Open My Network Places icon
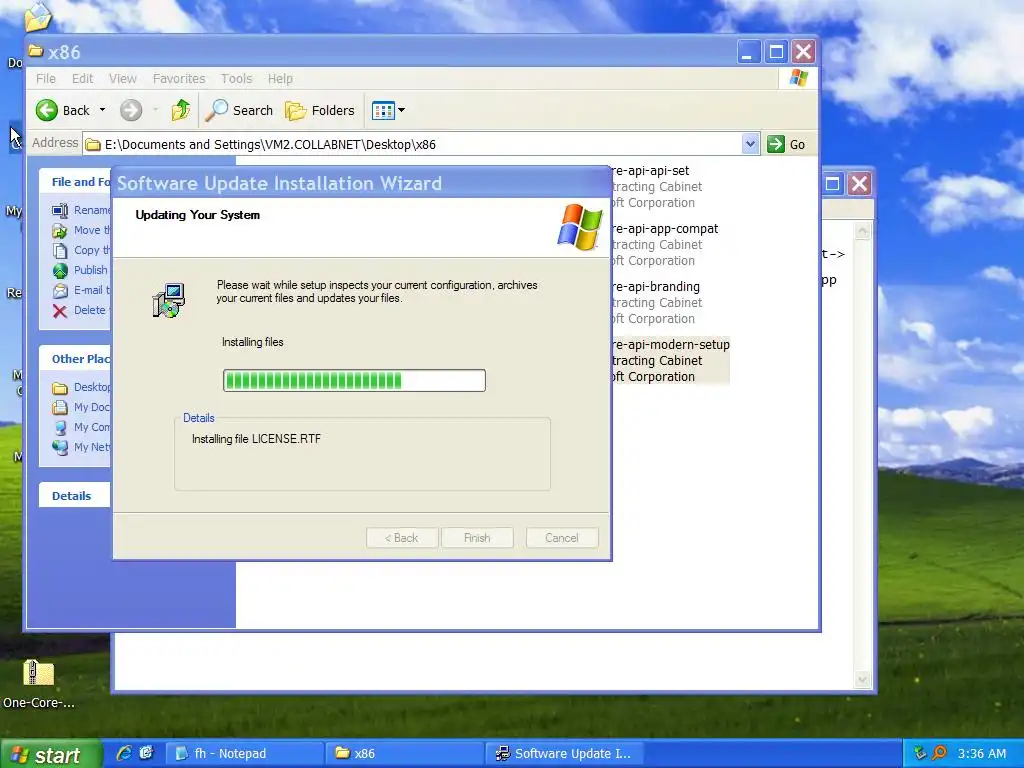Viewport: 1024px width, 768px height. coord(60,447)
